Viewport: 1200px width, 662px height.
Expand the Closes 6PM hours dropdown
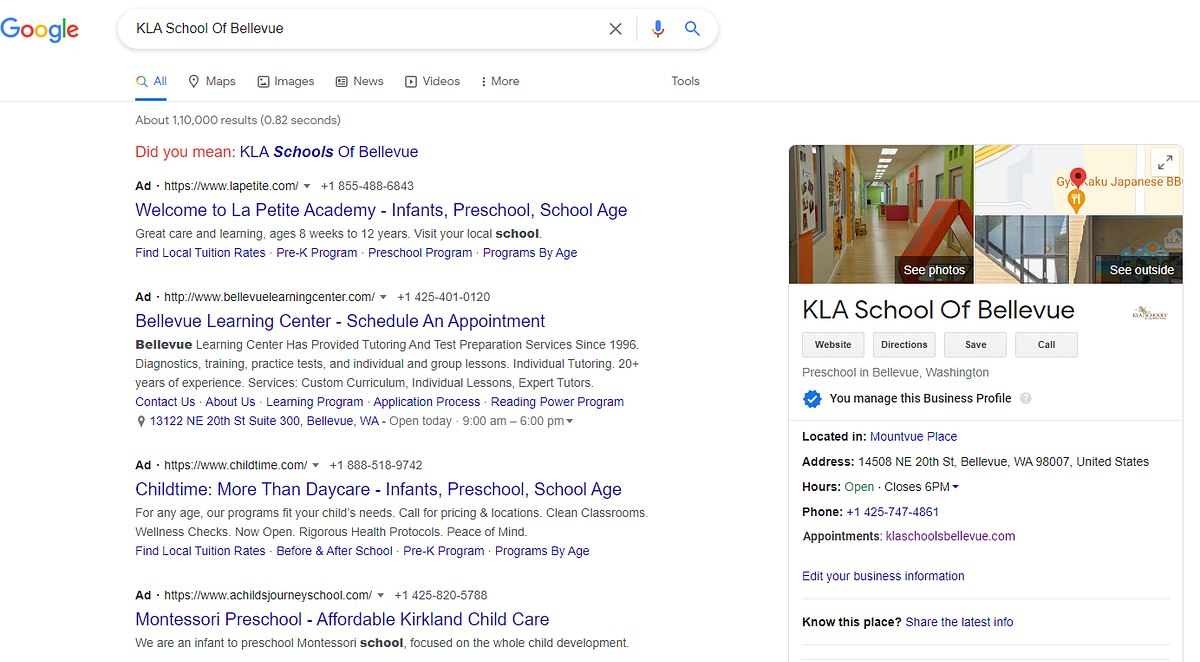click(x=955, y=487)
